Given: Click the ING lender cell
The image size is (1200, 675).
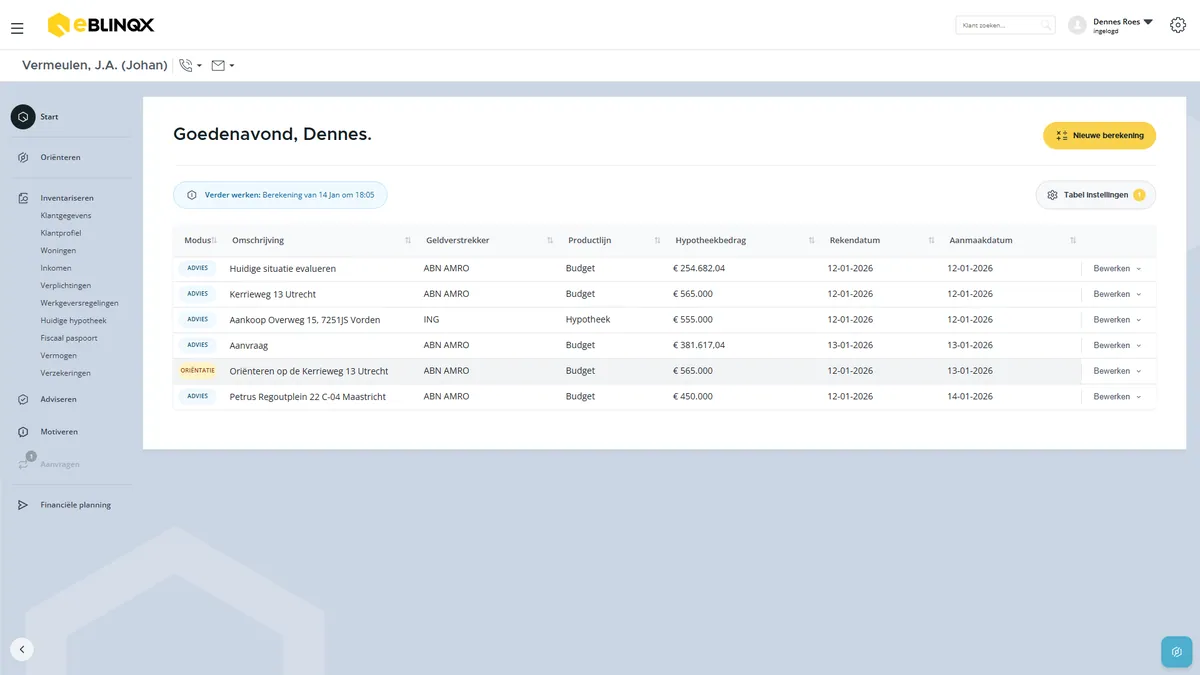Looking at the screenshot, I should pyautogui.click(x=431, y=320).
